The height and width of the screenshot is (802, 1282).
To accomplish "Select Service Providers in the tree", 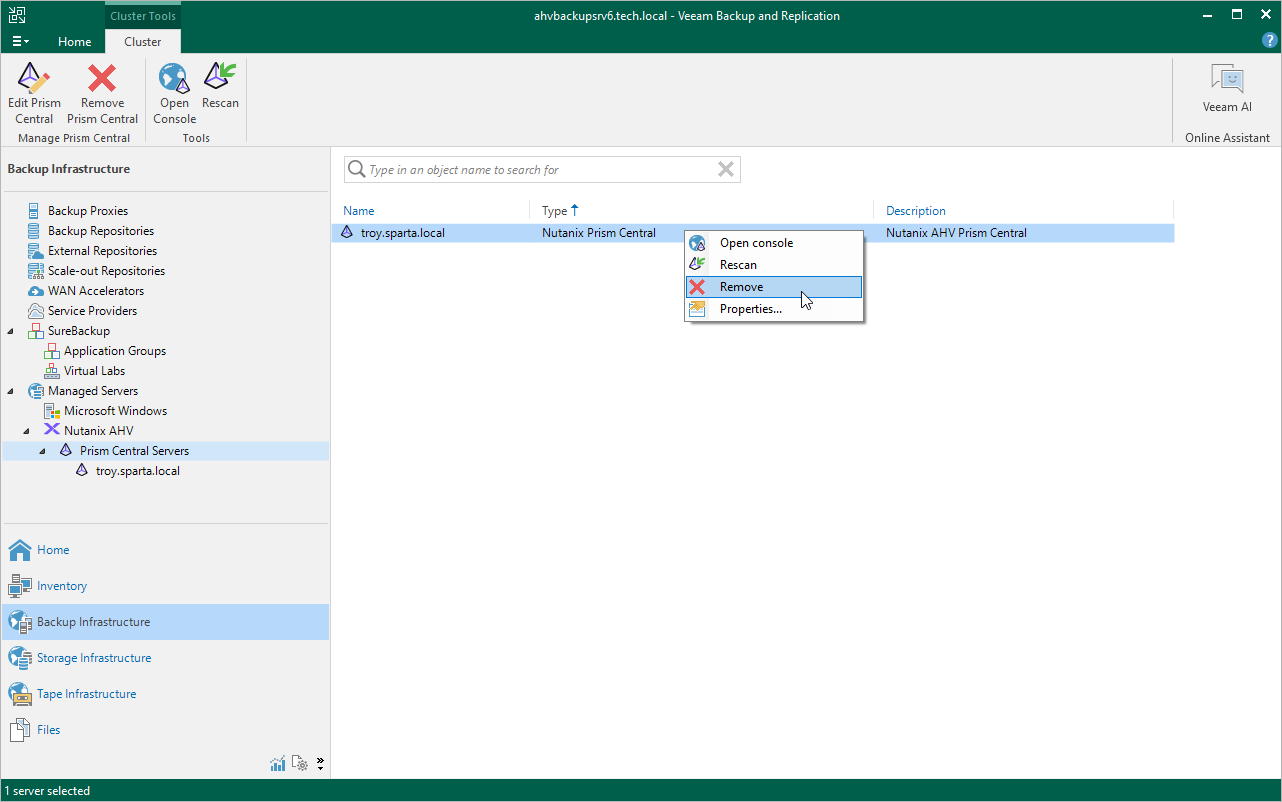I will point(93,311).
